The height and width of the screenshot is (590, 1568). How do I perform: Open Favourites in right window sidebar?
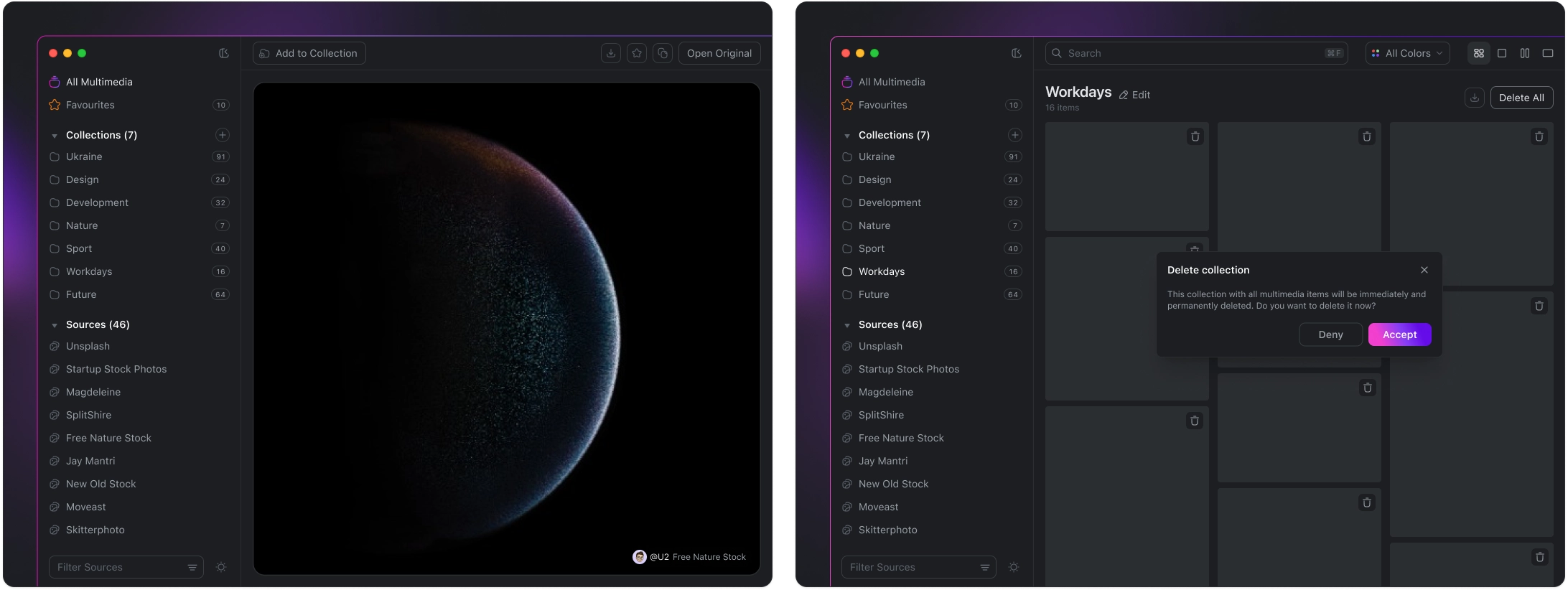(x=931, y=105)
